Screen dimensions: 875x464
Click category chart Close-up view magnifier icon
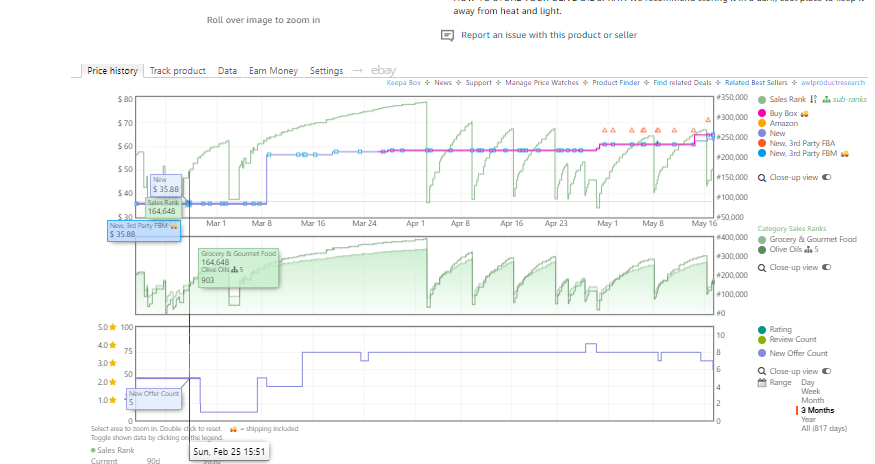(x=762, y=268)
